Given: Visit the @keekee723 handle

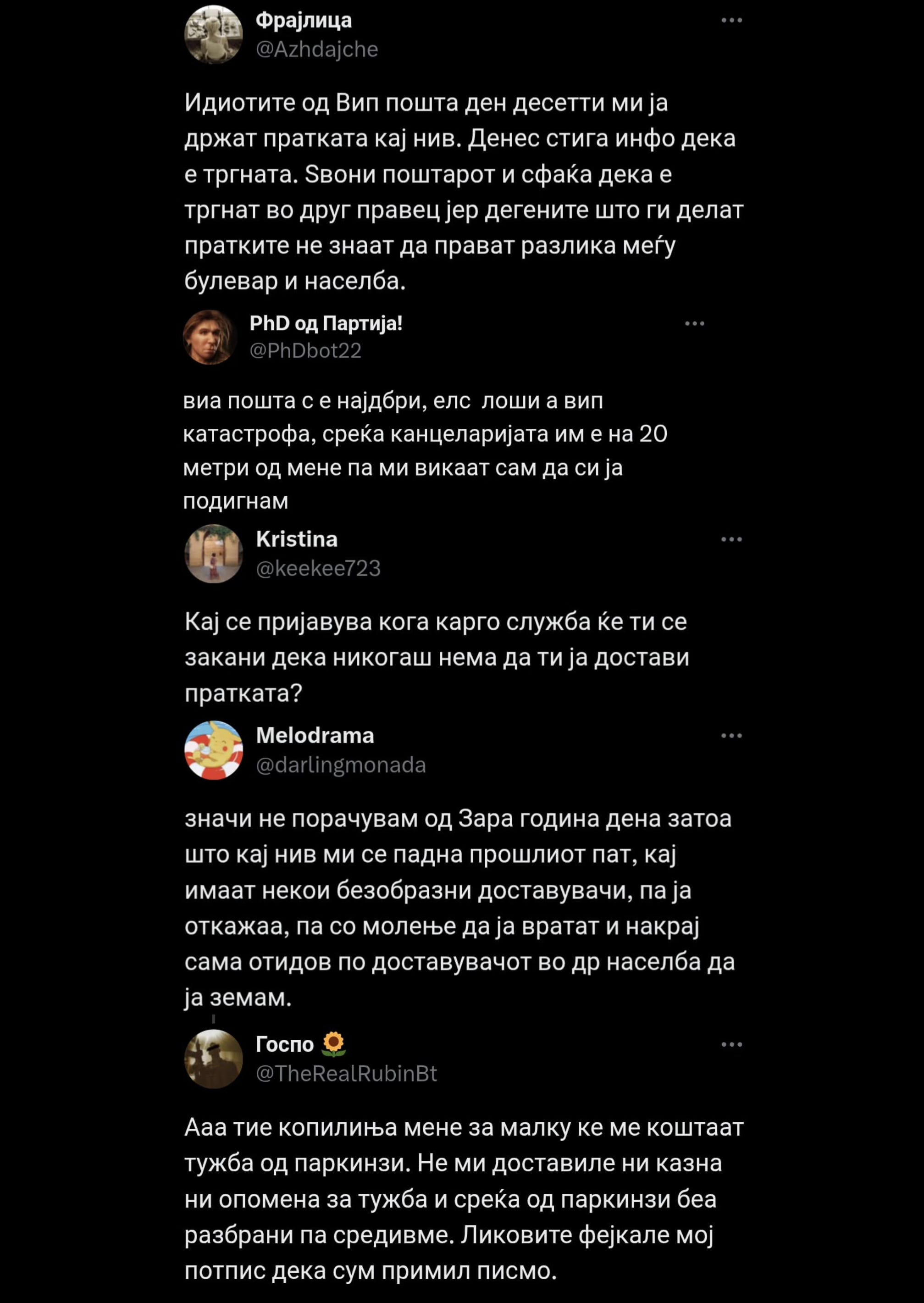Looking at the screenshot, I should point(318,568).
